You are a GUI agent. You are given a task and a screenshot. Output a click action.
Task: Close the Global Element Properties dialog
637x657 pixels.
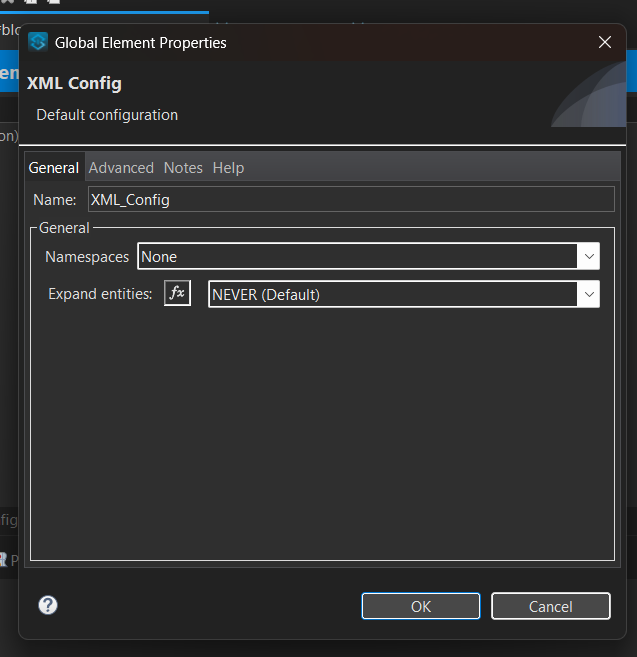604,42
